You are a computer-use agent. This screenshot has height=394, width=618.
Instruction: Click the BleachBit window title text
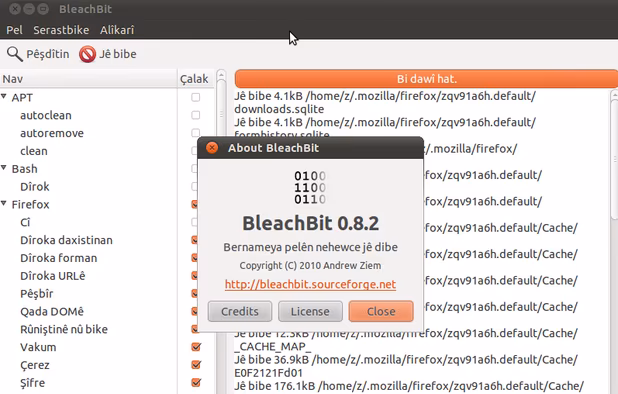pos(85,9)
